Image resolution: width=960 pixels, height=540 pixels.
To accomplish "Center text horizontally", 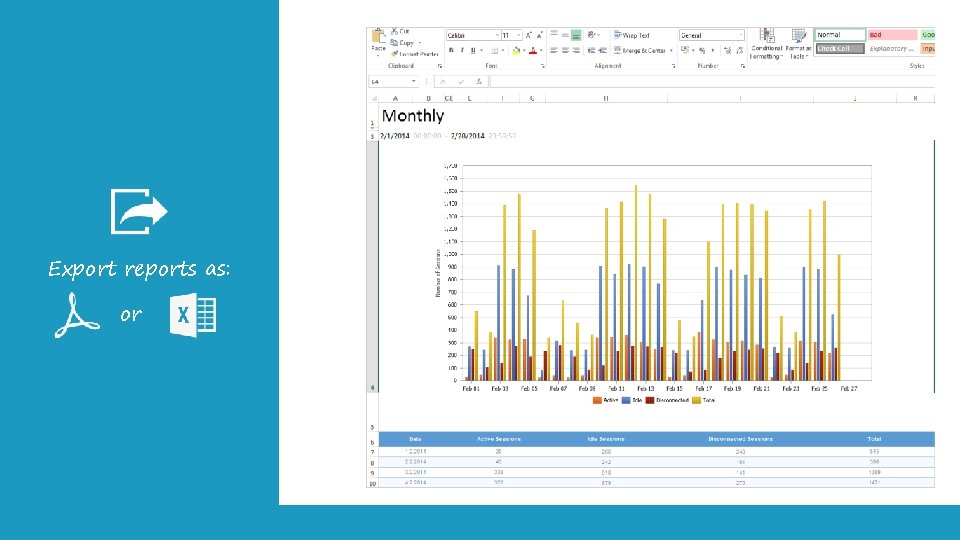I will pos(565,50).
